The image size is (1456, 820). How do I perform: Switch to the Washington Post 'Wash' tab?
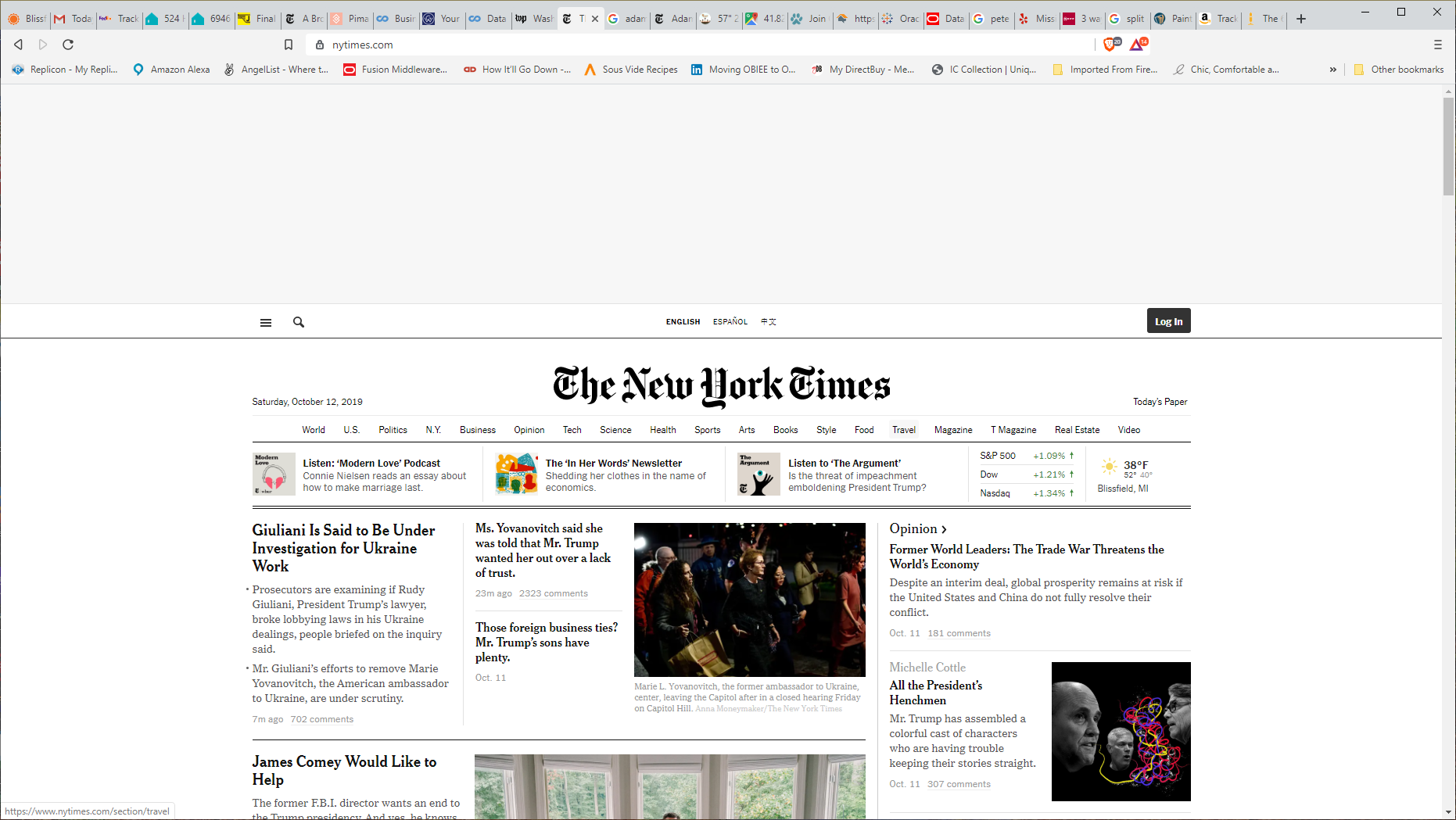534,19
